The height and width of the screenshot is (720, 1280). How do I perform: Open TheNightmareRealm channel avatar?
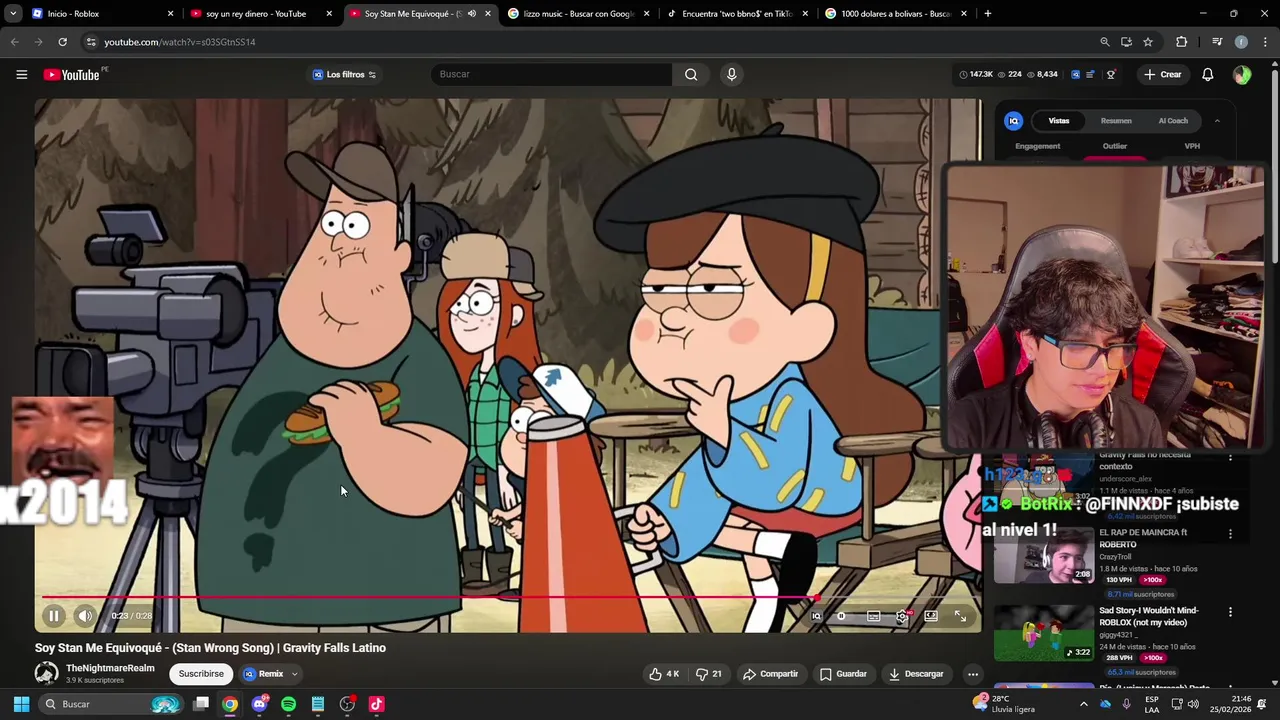pyautogui.click(x=47, y=673)
